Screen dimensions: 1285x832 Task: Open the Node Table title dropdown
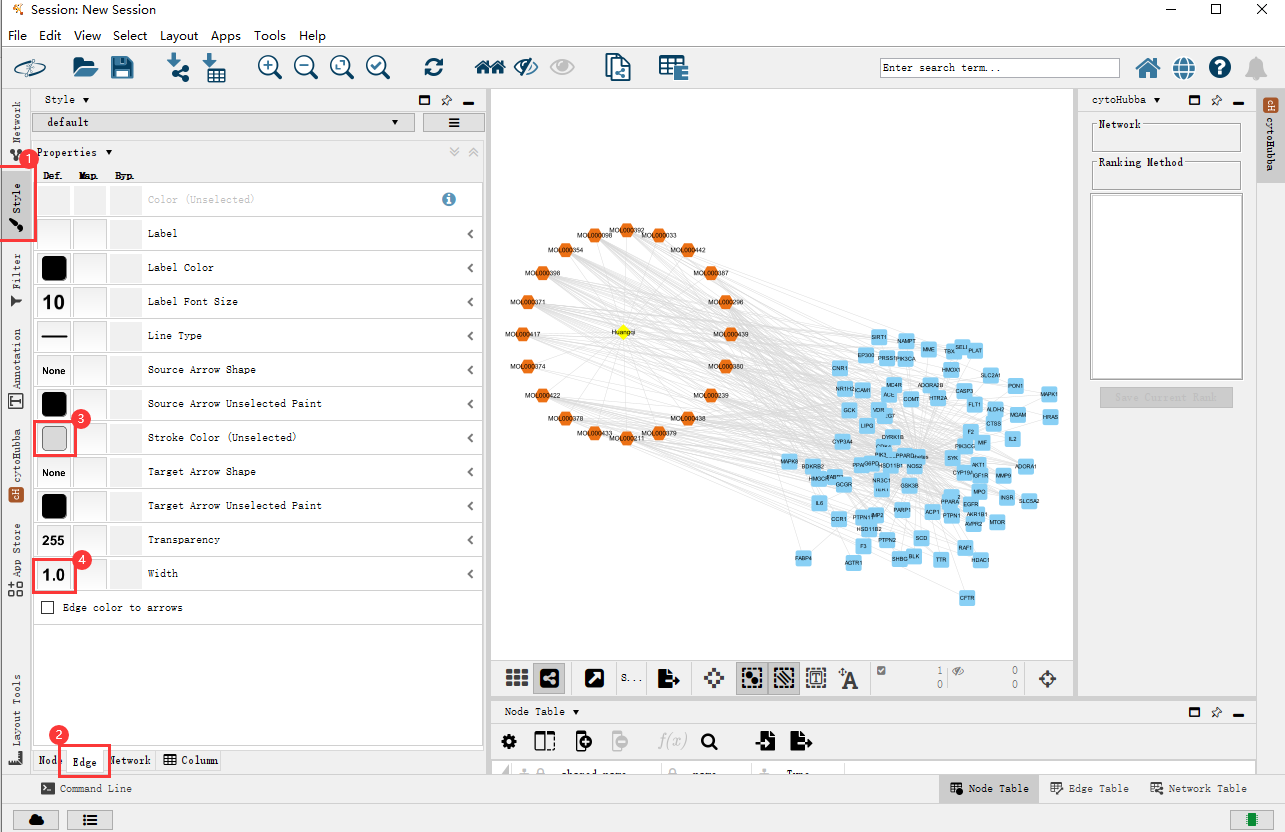575,712
